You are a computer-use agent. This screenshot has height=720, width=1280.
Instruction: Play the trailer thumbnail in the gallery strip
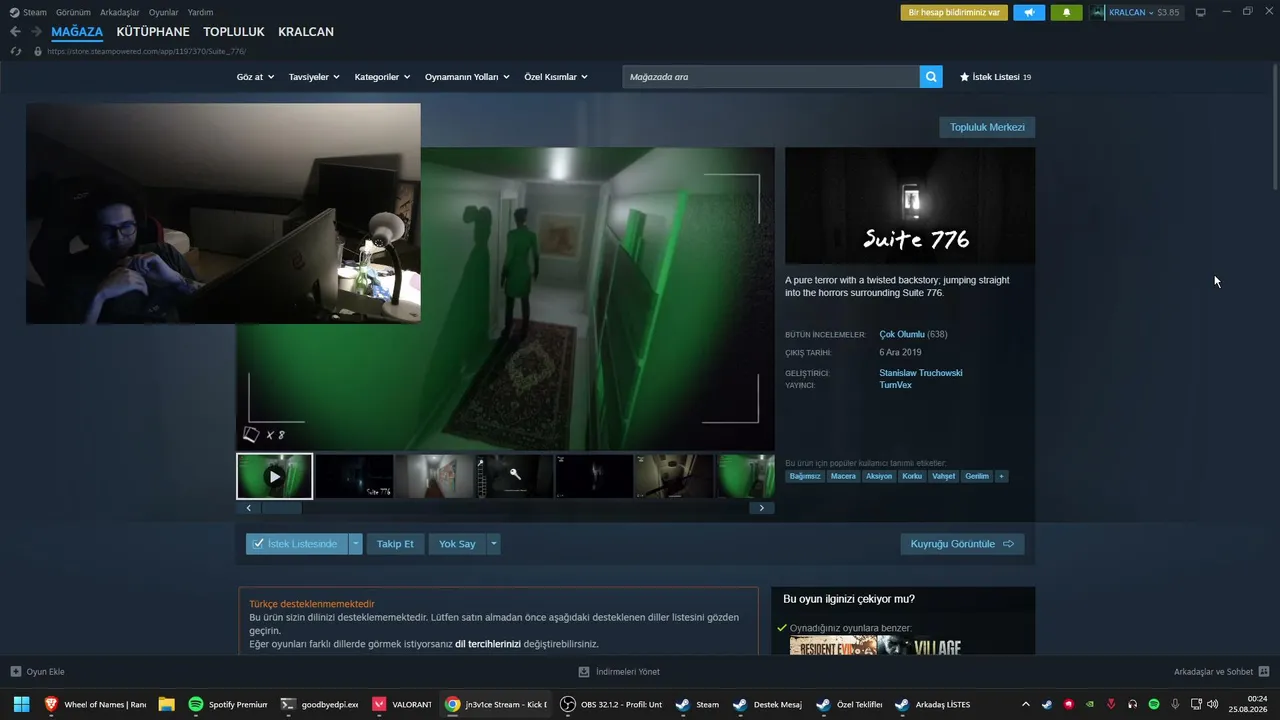click(x=274, y=476)
